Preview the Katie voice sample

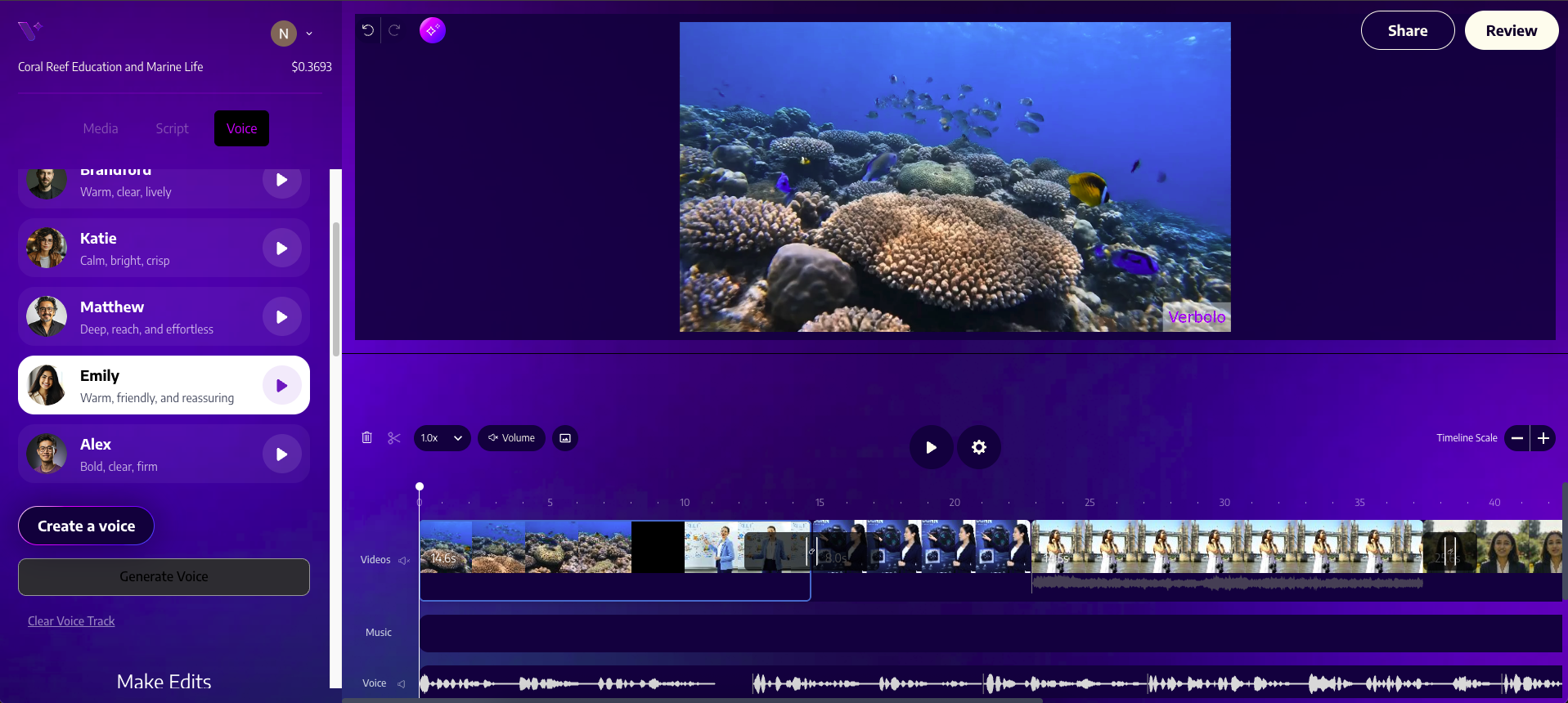tap(281, 249)
